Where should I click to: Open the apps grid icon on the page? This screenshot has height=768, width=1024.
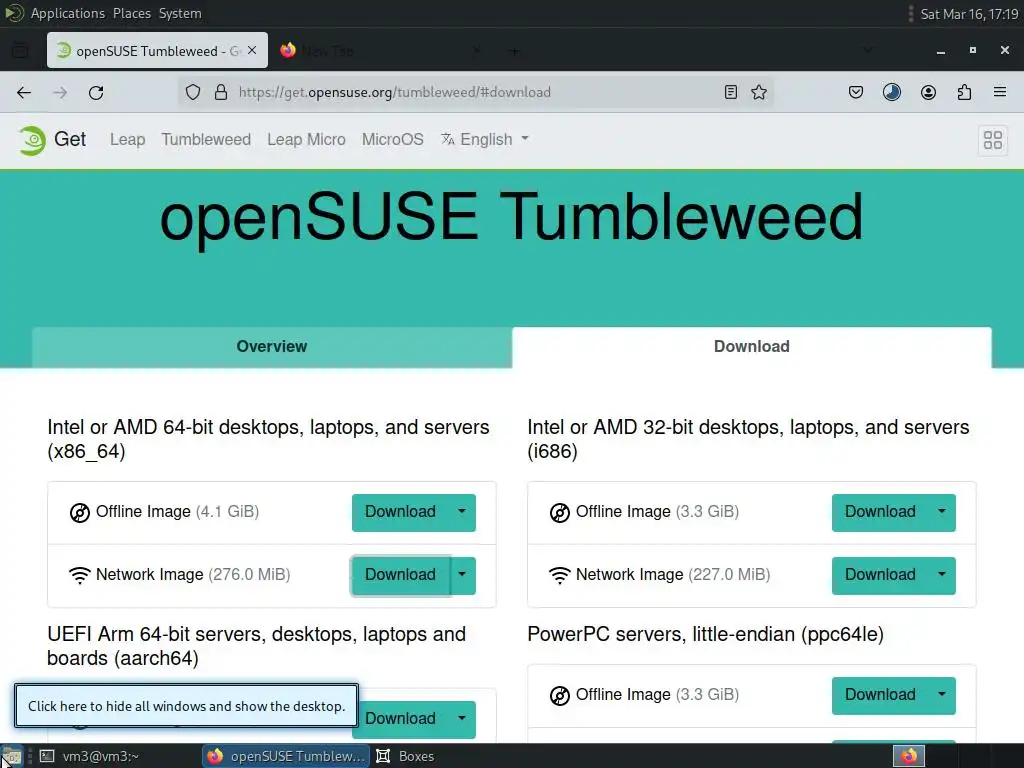pyautogui.click(x=993, y=140)
